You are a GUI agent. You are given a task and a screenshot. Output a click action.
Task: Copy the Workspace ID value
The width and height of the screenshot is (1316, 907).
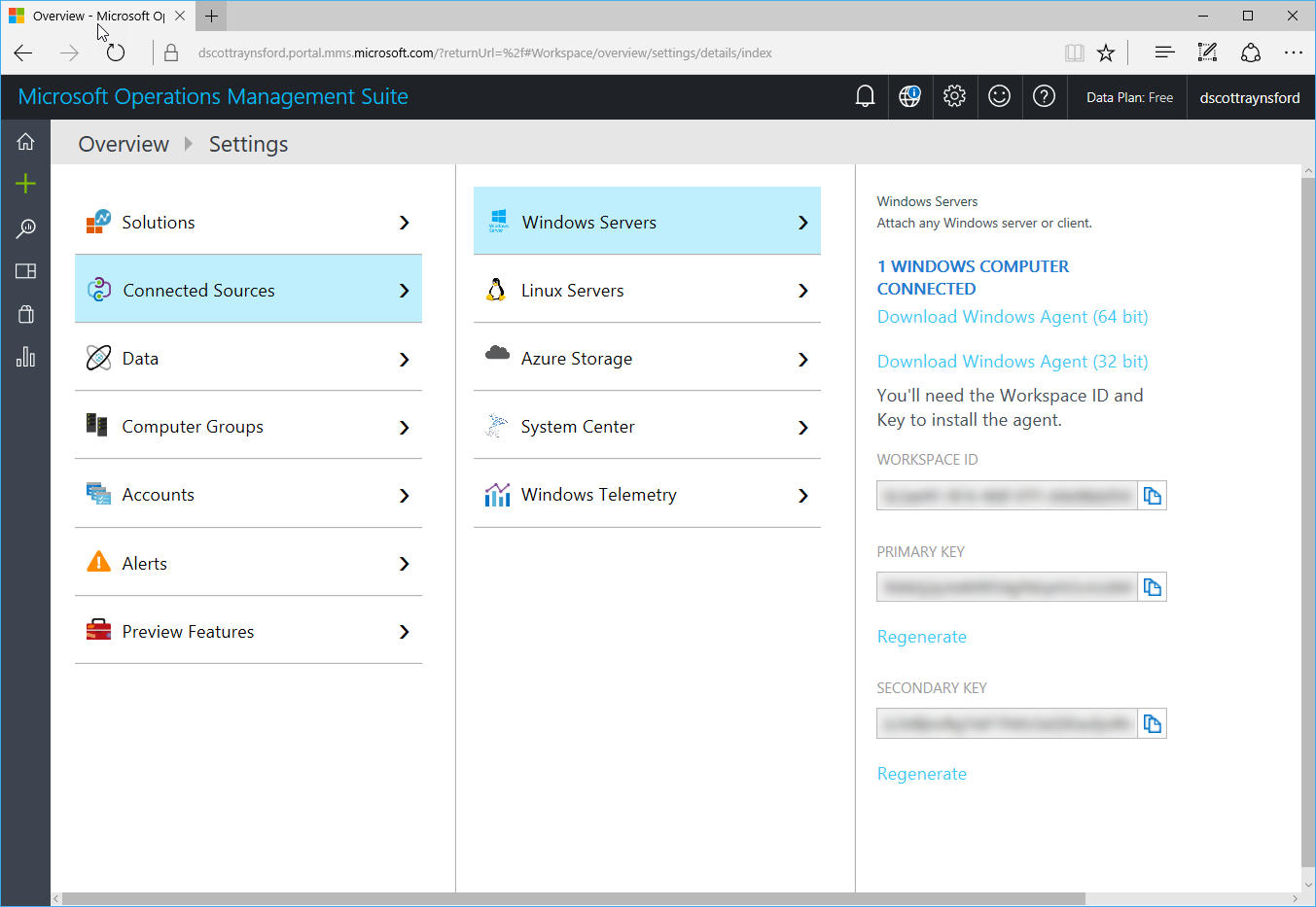(1153, 496)
